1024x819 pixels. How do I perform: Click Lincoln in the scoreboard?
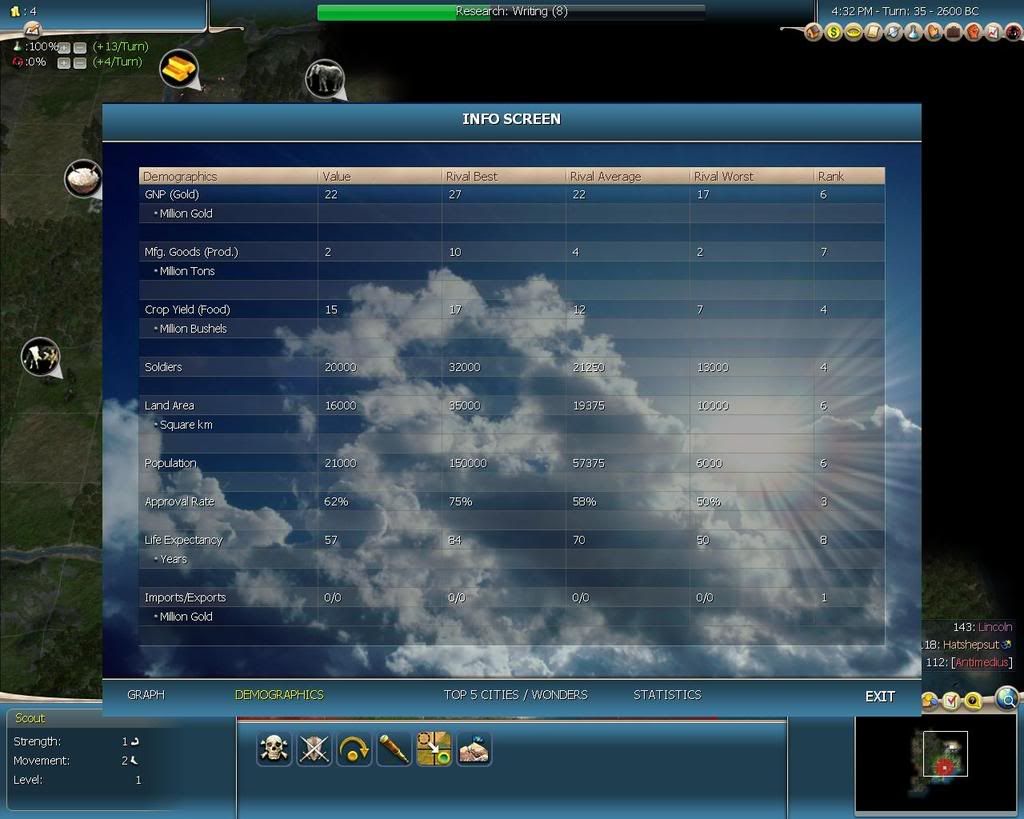995,627
